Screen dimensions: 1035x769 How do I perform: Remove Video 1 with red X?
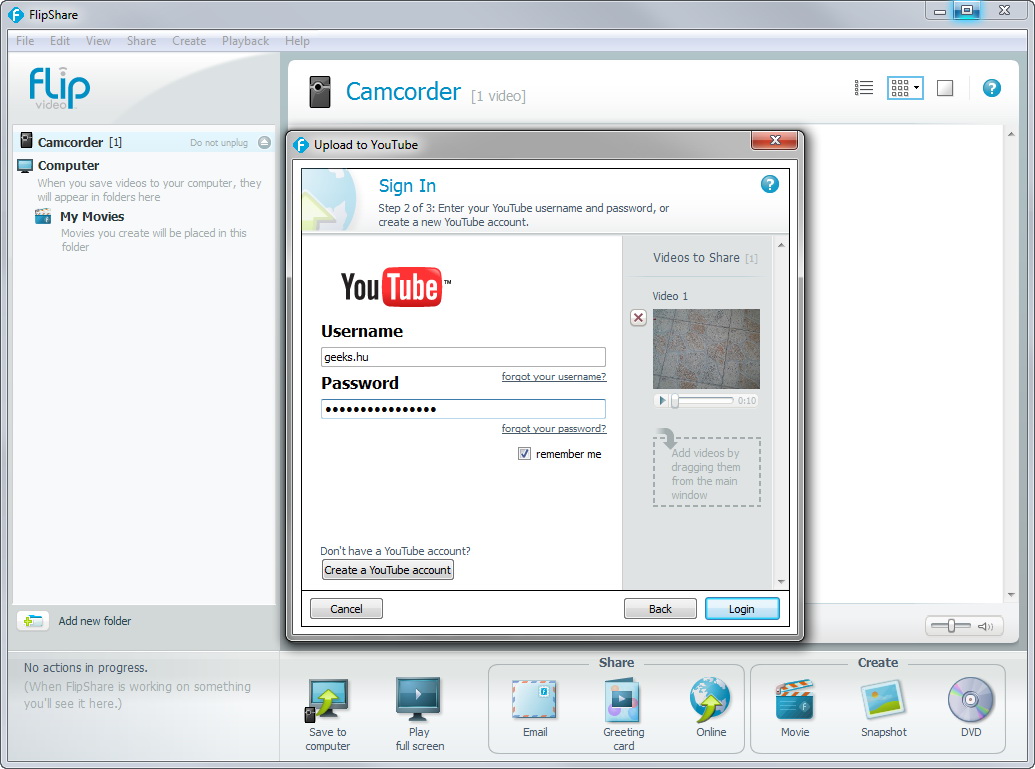pos(638,318)
